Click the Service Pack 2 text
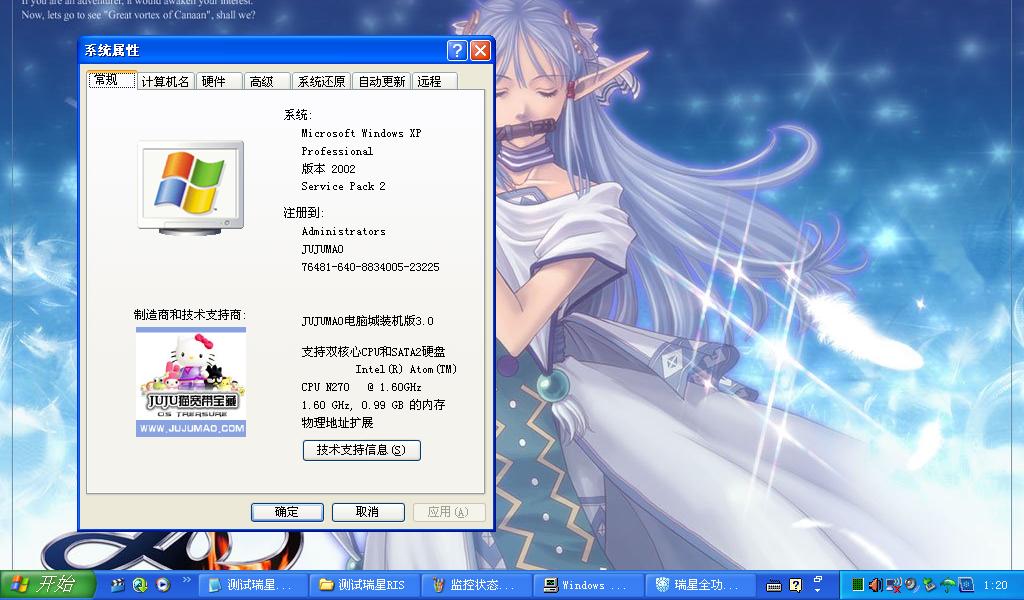The width and height of the screenshot is (1024, 600). point(344,186)
